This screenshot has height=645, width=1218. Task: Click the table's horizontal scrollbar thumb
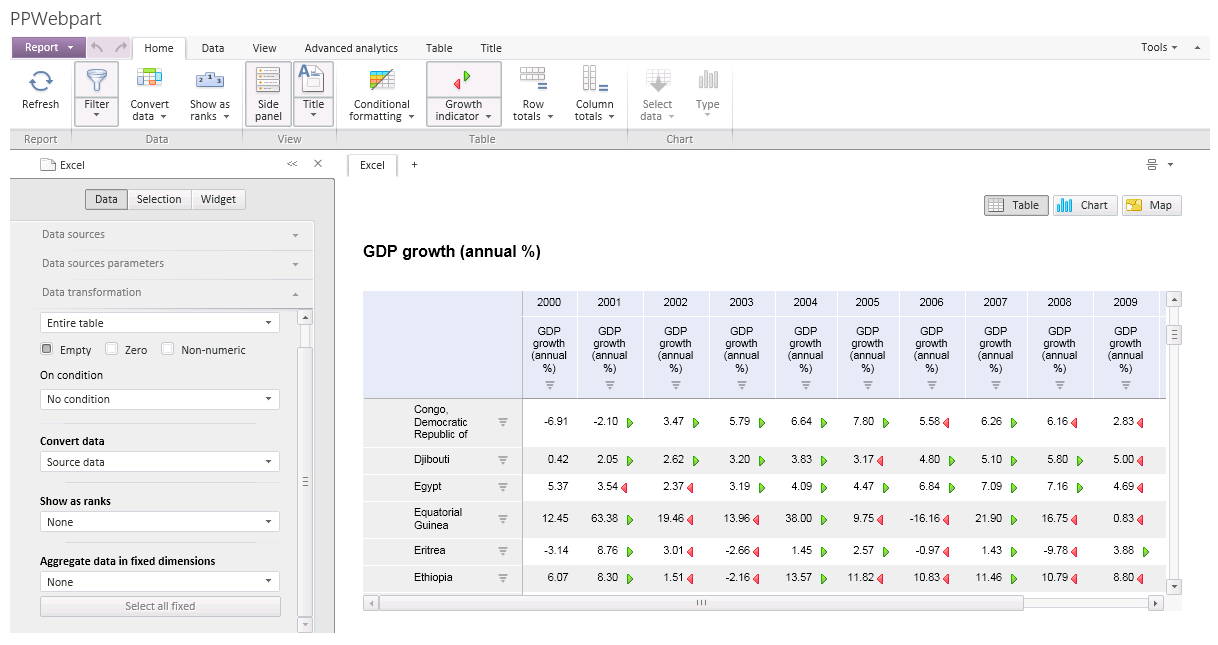[701, 603]
